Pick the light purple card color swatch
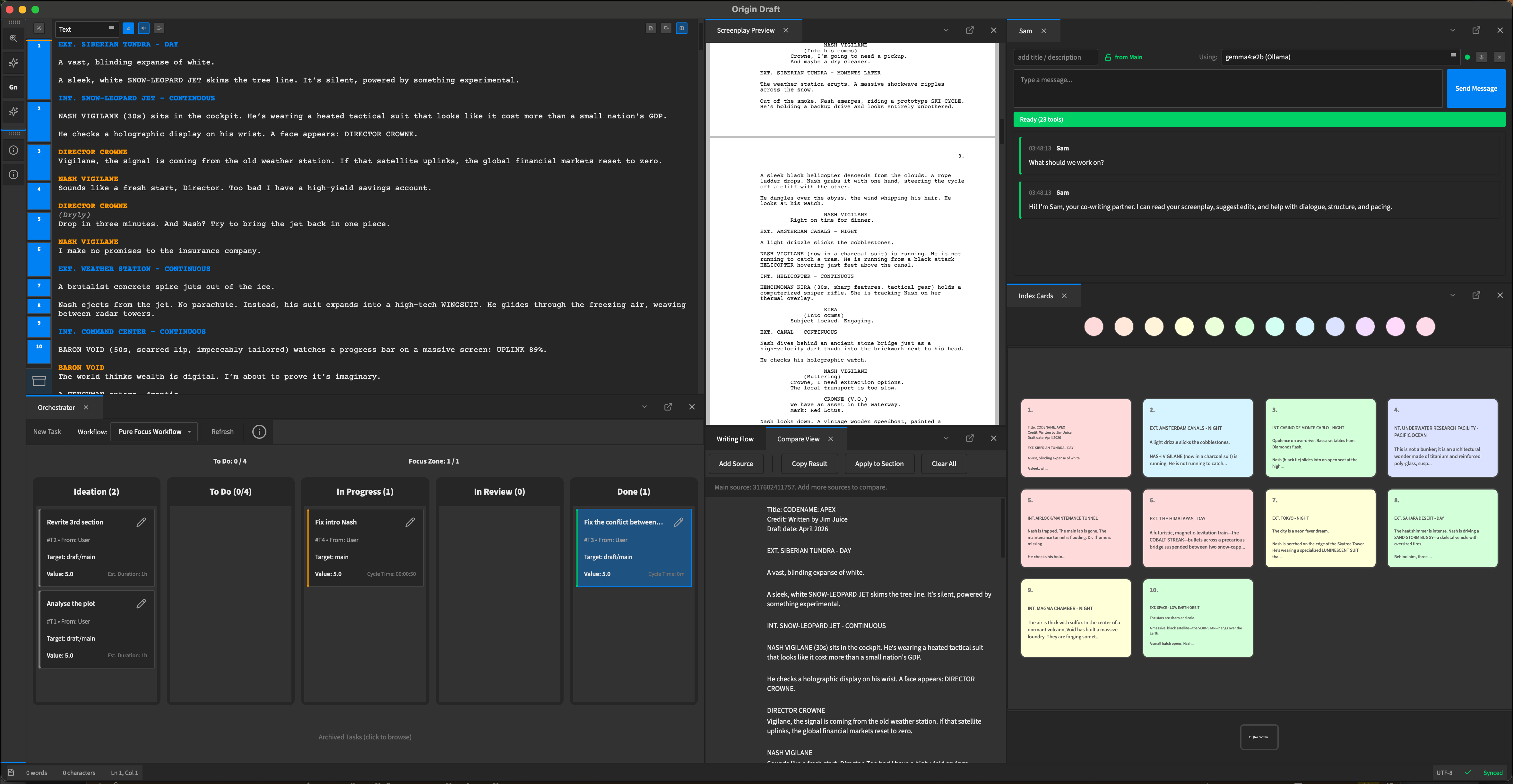The image size is (1513, 784). (x=1365, y=326)
